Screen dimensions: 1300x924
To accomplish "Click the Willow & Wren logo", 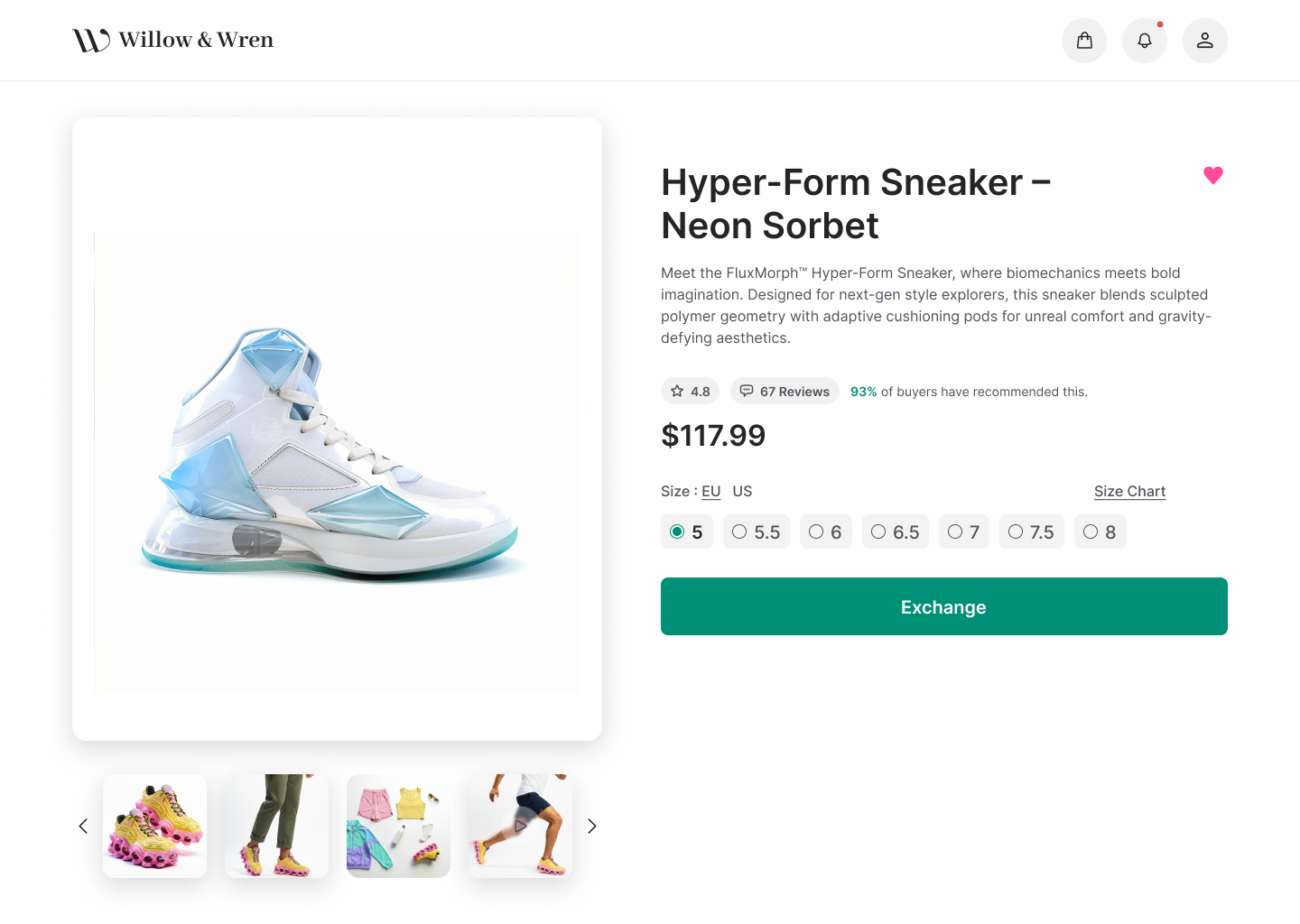I will (x=172, y=40).
